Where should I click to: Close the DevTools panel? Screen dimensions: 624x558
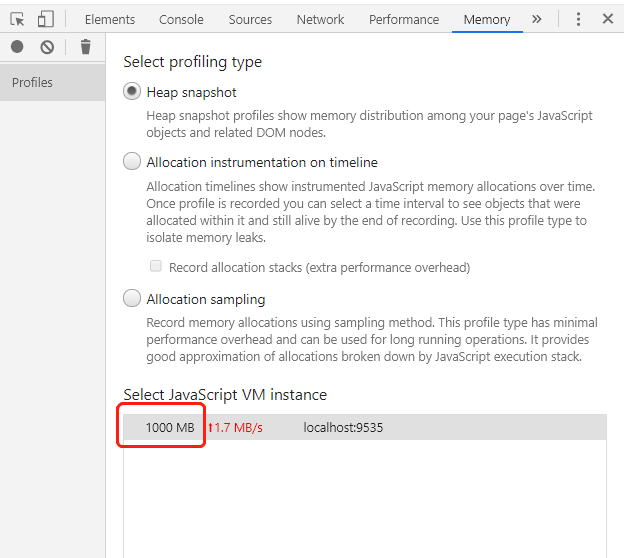[608, 19]
